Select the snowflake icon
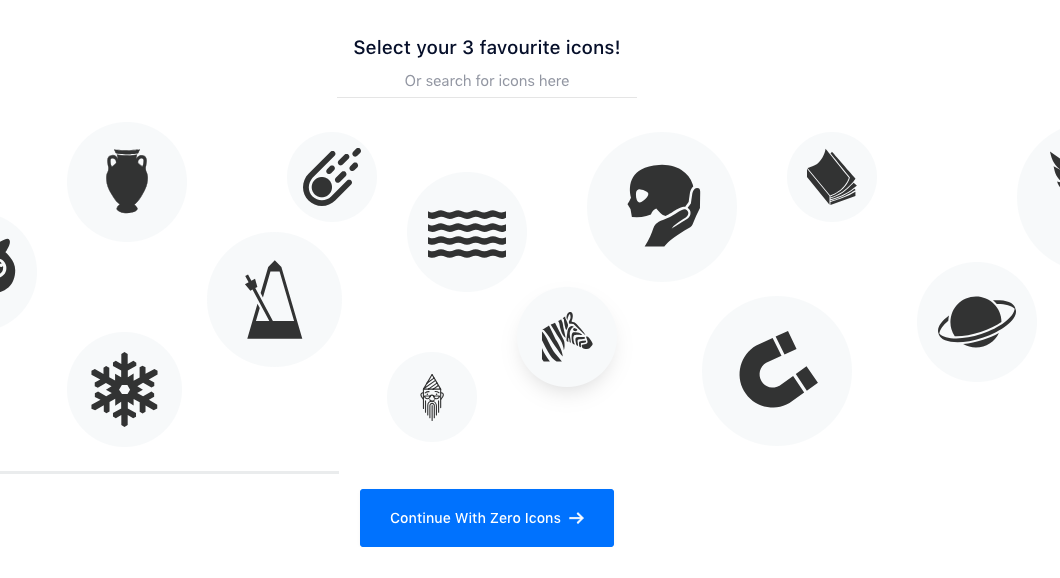1060x578 pixels. click(124, 389)
